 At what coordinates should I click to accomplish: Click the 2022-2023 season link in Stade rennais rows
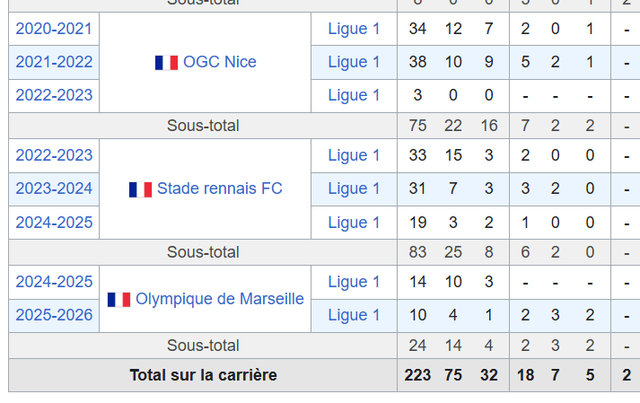point(54,156)
